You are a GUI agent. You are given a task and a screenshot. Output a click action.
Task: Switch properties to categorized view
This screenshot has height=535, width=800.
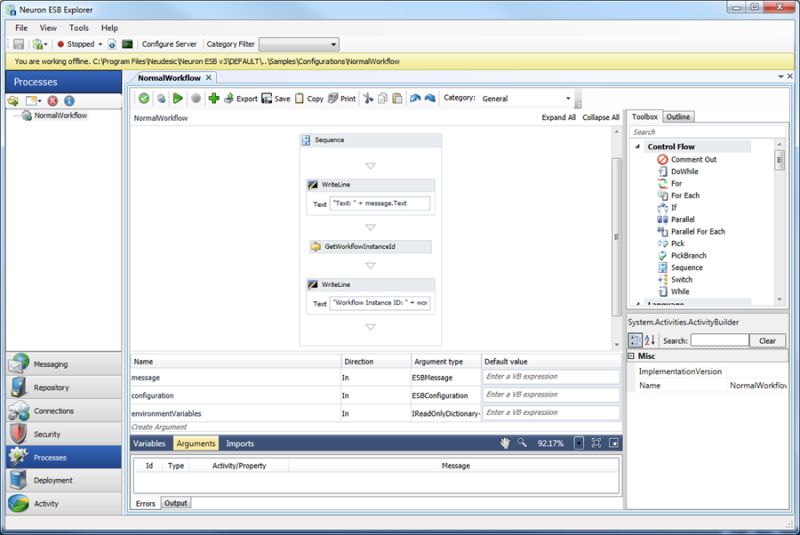pos(635,340)
